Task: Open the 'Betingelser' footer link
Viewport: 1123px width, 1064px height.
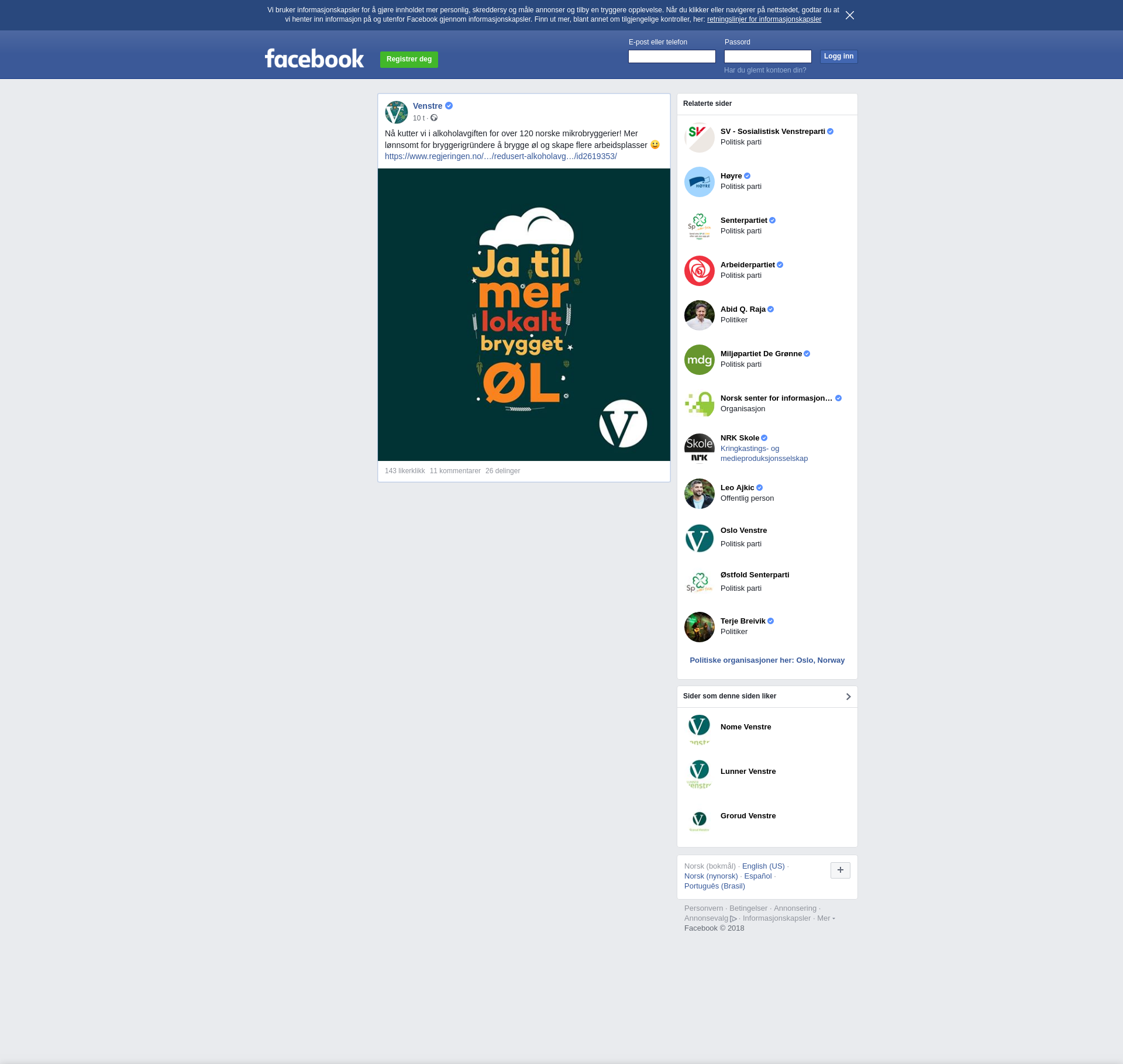Action: [748, 908]
